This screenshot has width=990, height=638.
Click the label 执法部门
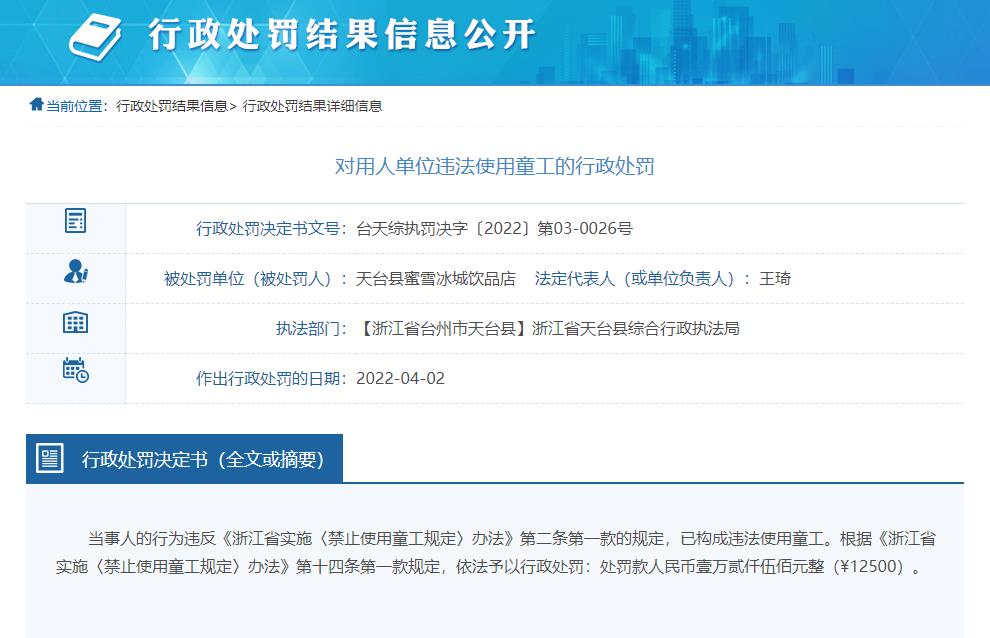307,328
